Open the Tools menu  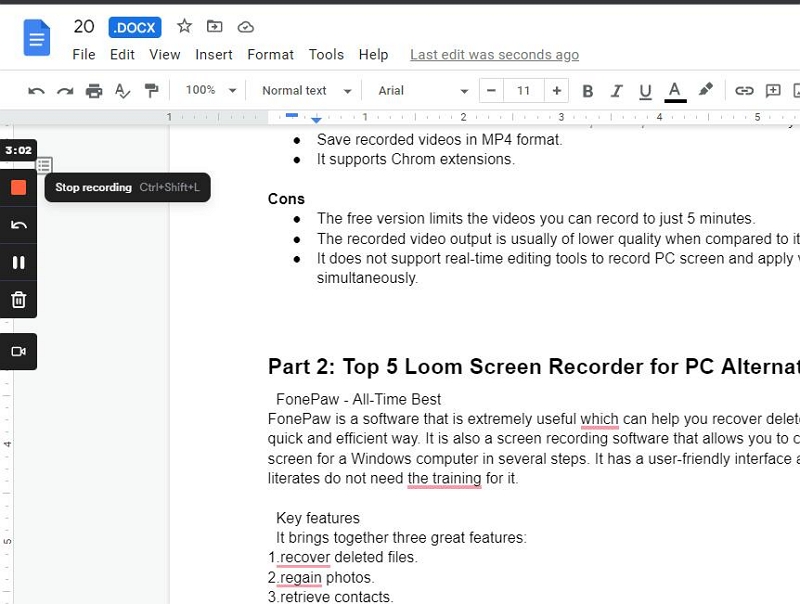326,55
